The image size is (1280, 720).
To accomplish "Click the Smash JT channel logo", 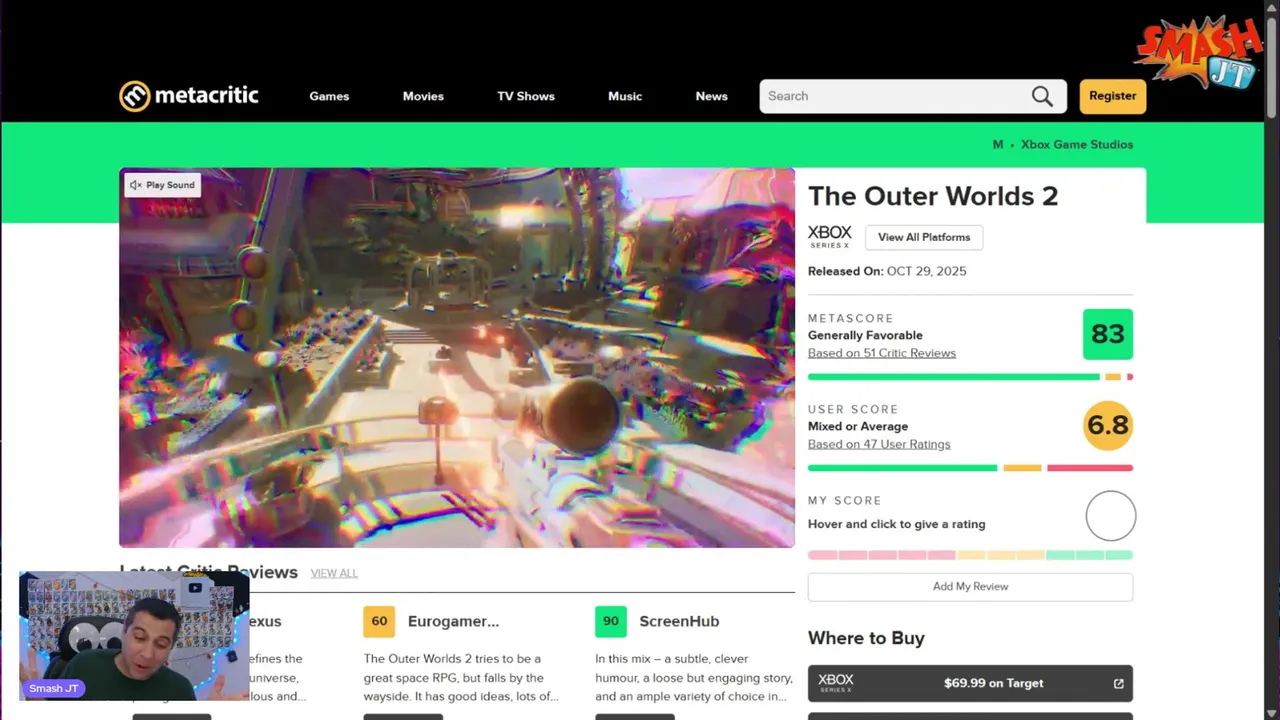I will click(1198, 55).
